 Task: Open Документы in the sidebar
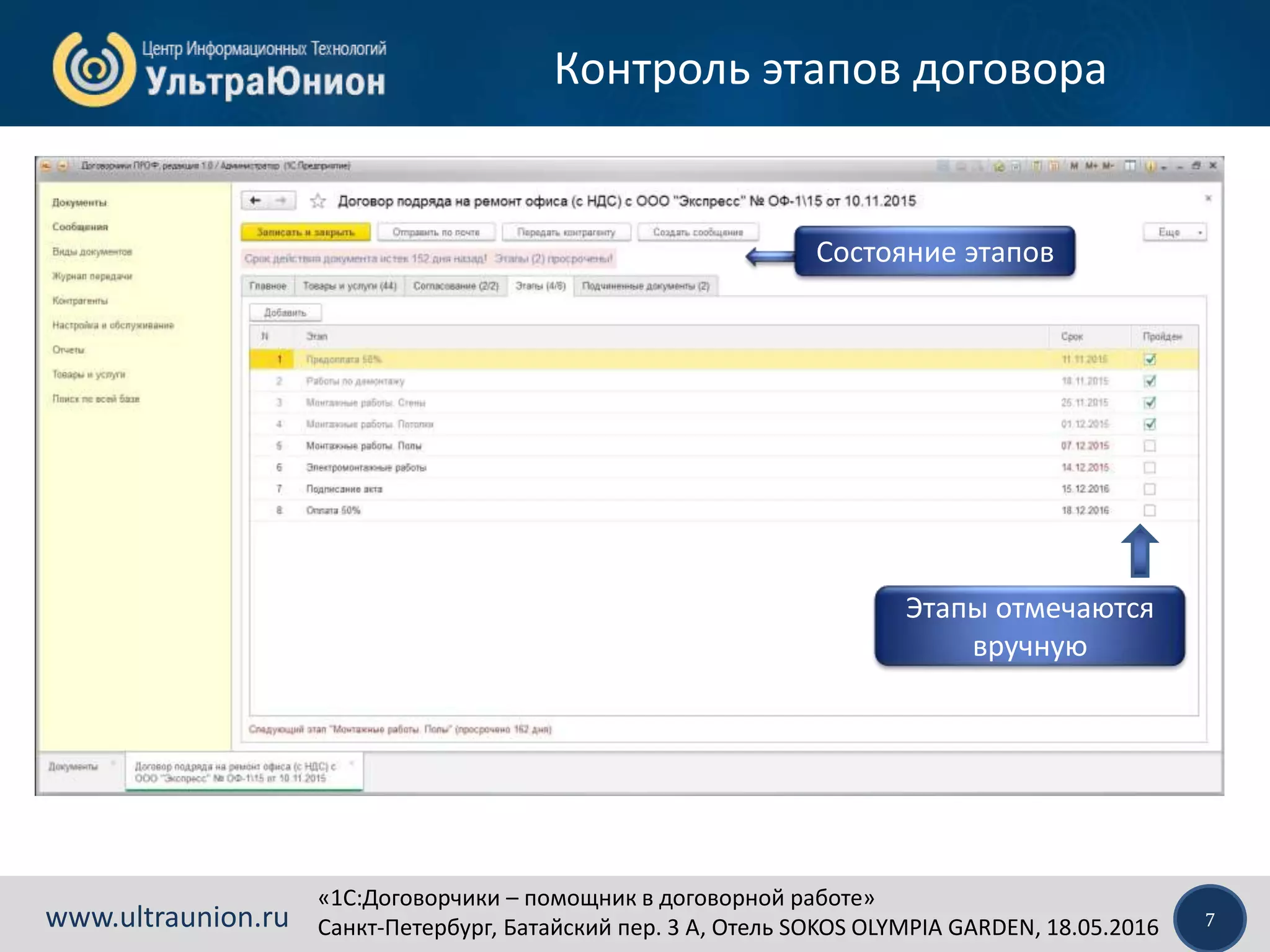click(79, 203)
